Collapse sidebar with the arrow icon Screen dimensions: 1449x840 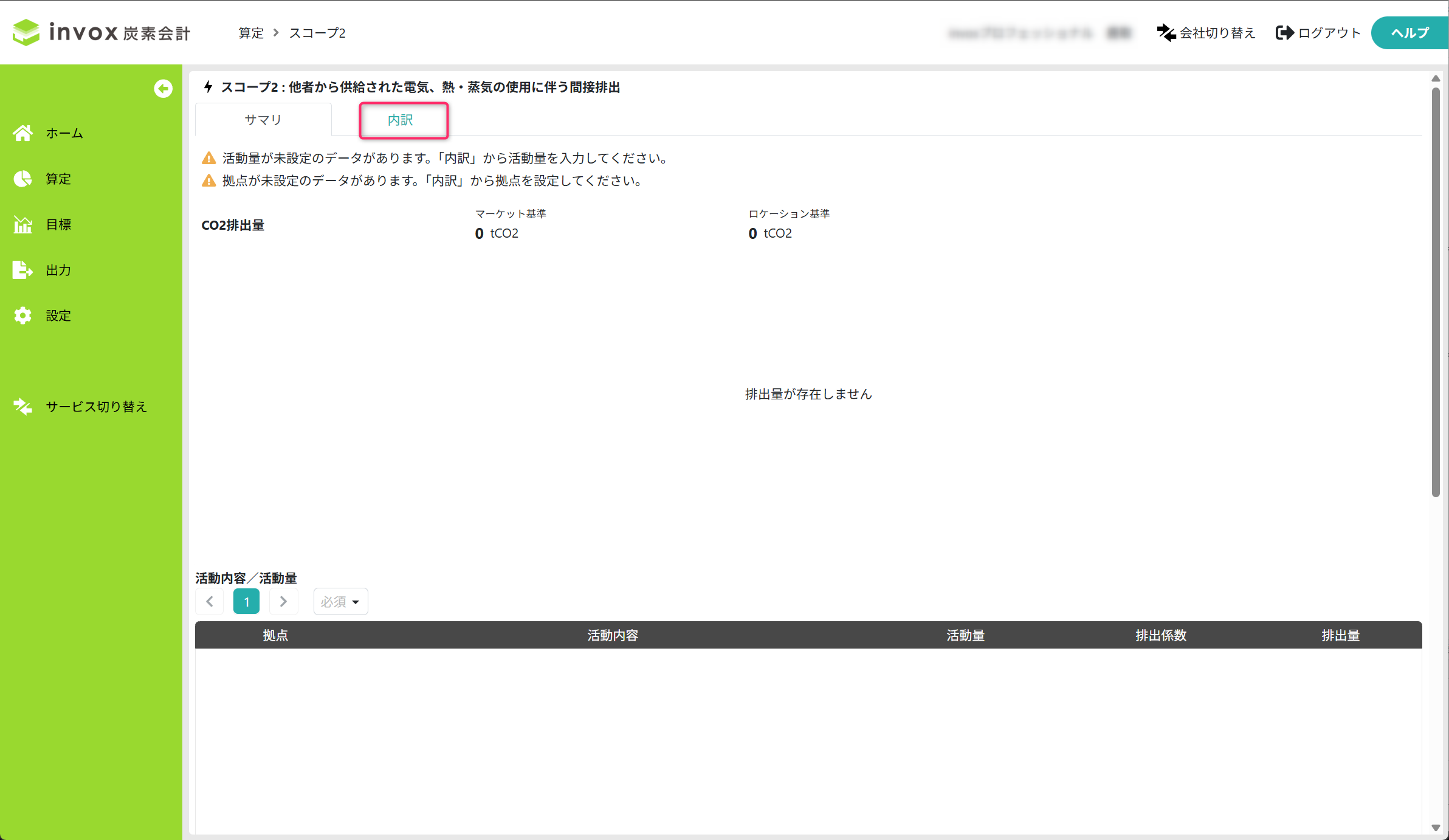[x=163, y=89]
